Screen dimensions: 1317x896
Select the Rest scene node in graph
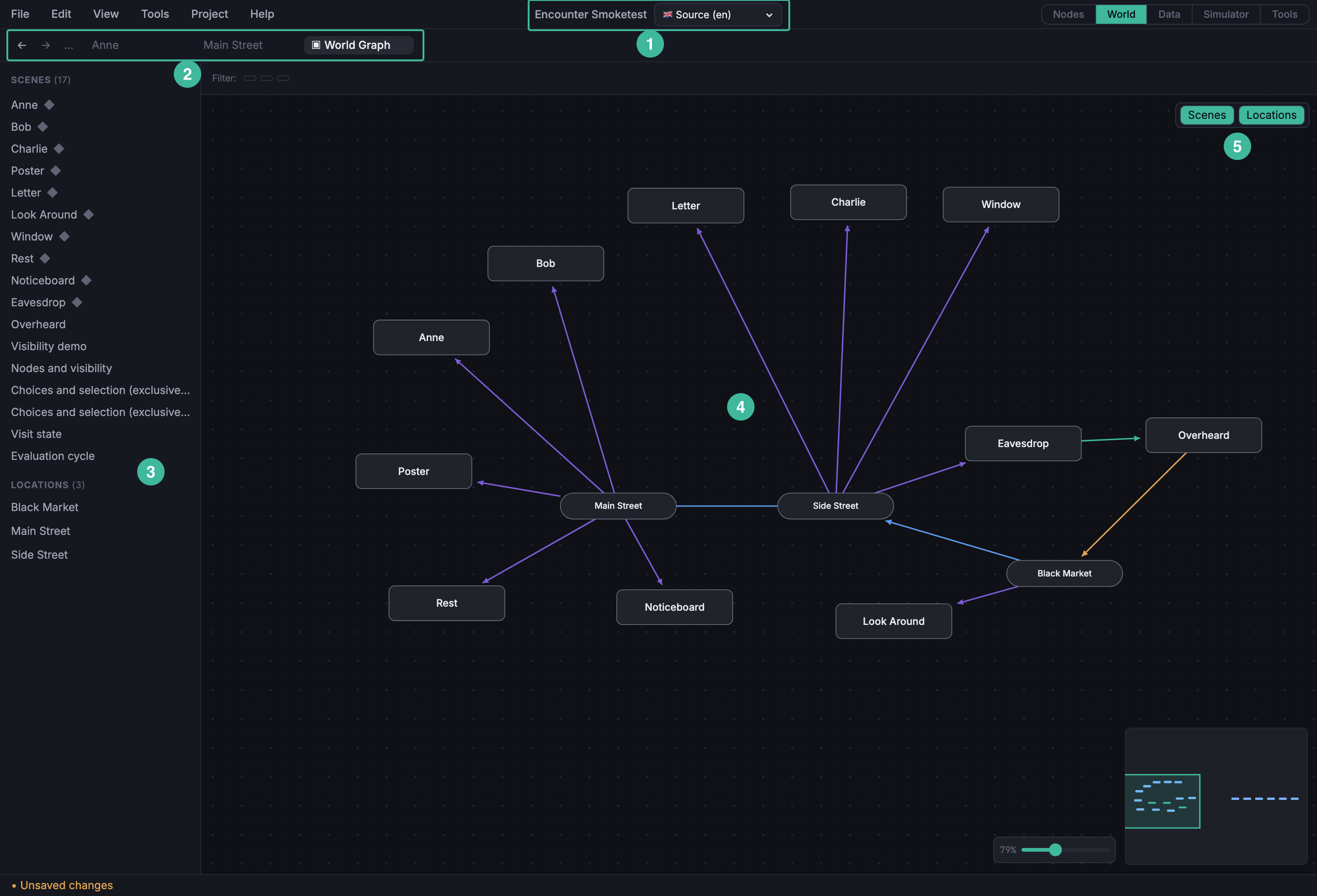click(x=447, y=603)
